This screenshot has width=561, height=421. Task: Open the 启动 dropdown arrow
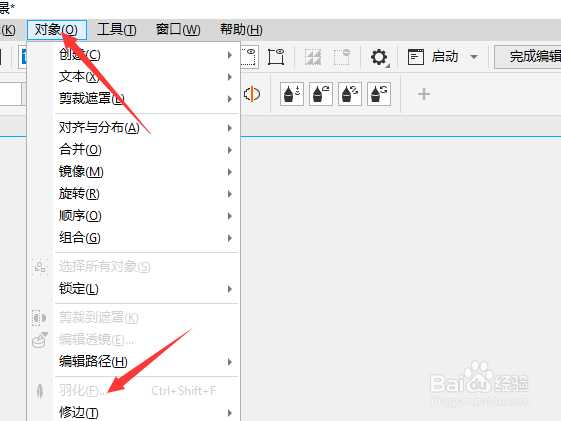(x=474, y=57)
